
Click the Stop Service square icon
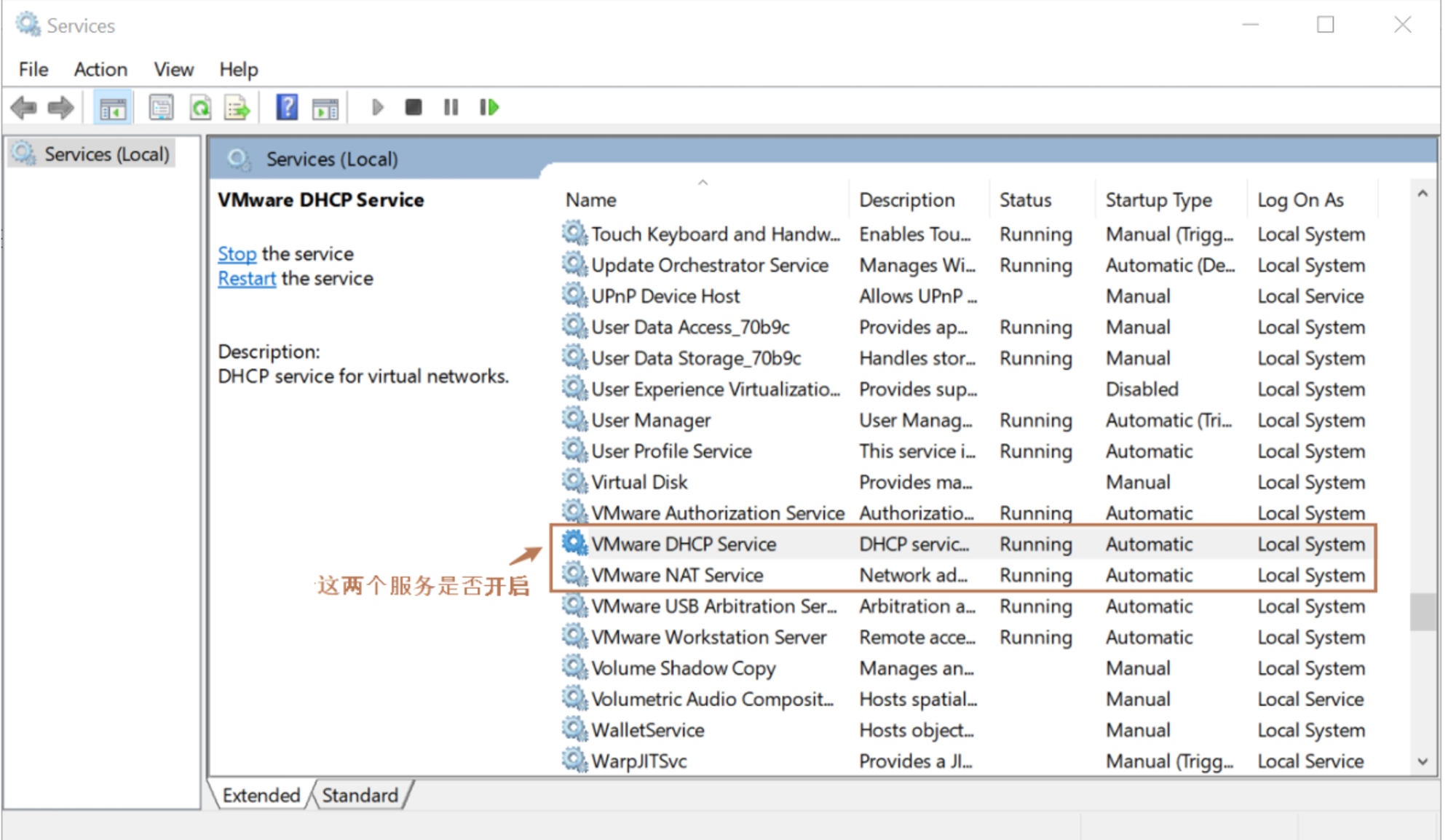click(414, 108)
